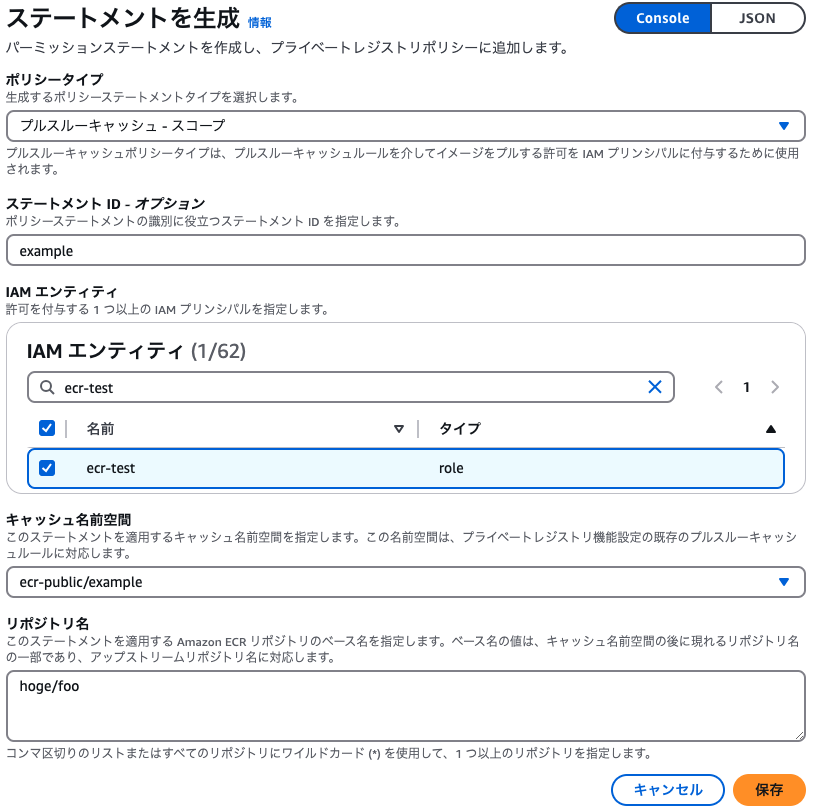Clear the ecr-test search query
The width and height of the screenshot is (824, 810).
pyautogui.click(x=655, y=387)
